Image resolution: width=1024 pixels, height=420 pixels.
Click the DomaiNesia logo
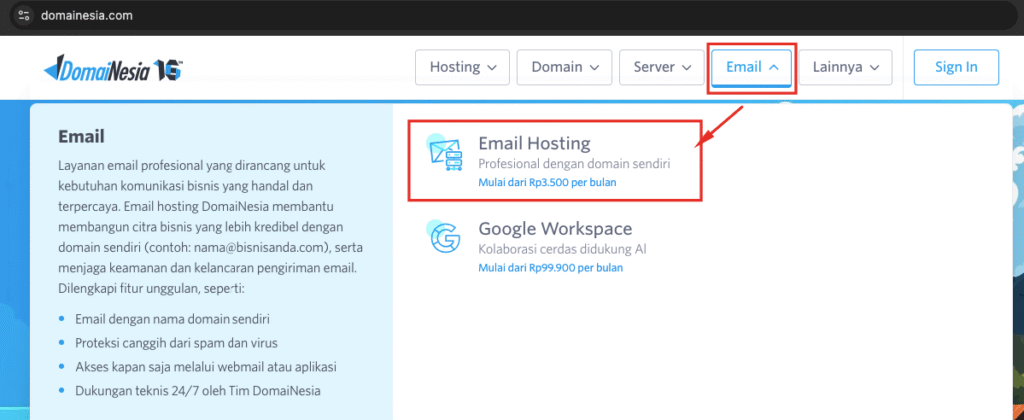pyautogui.click(x=113, y=68)
